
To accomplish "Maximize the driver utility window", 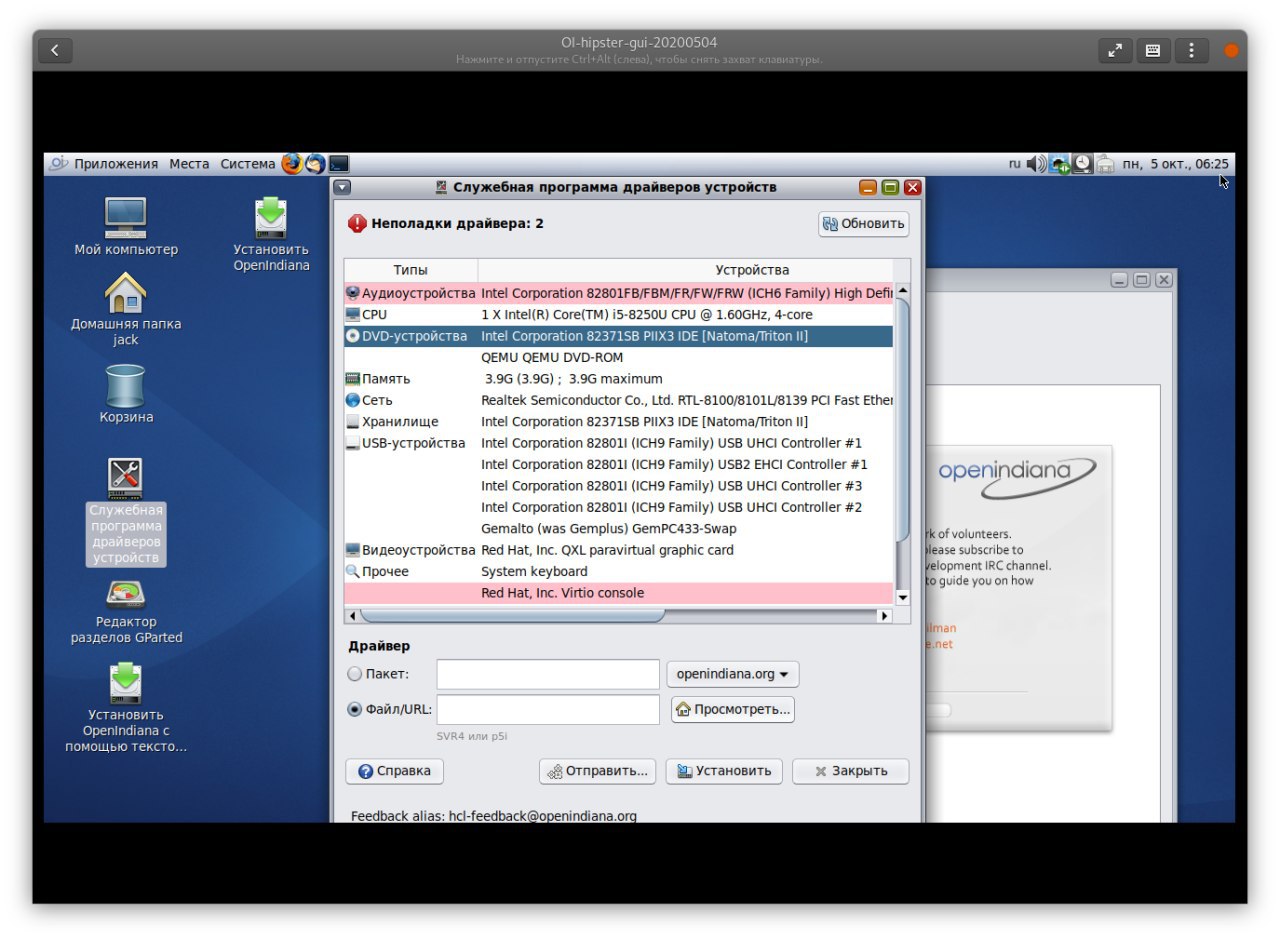I will click(x=890, y=187).
